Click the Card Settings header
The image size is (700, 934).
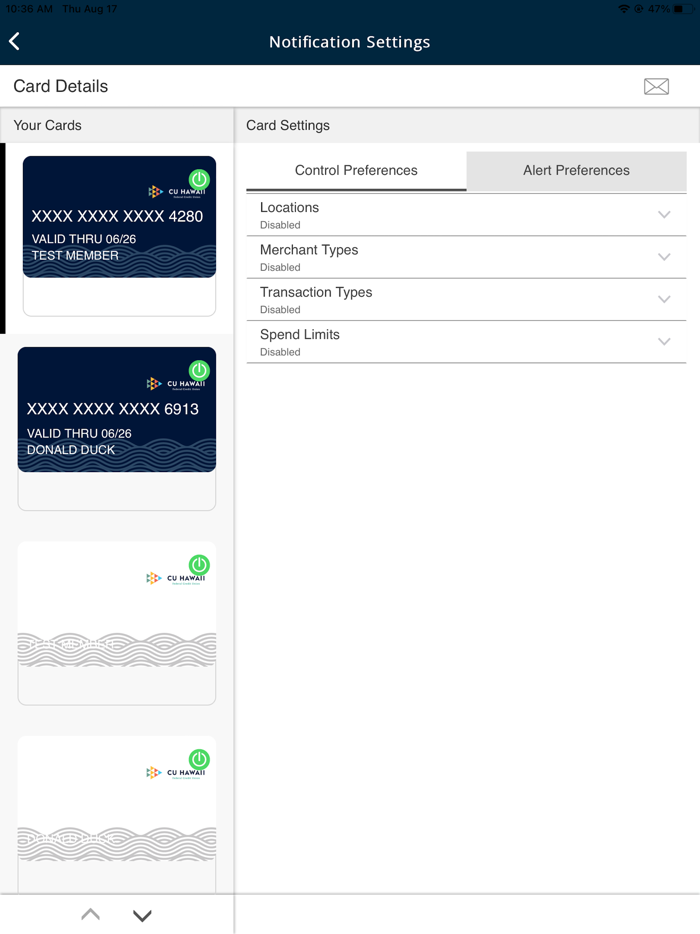click(288, 125)
